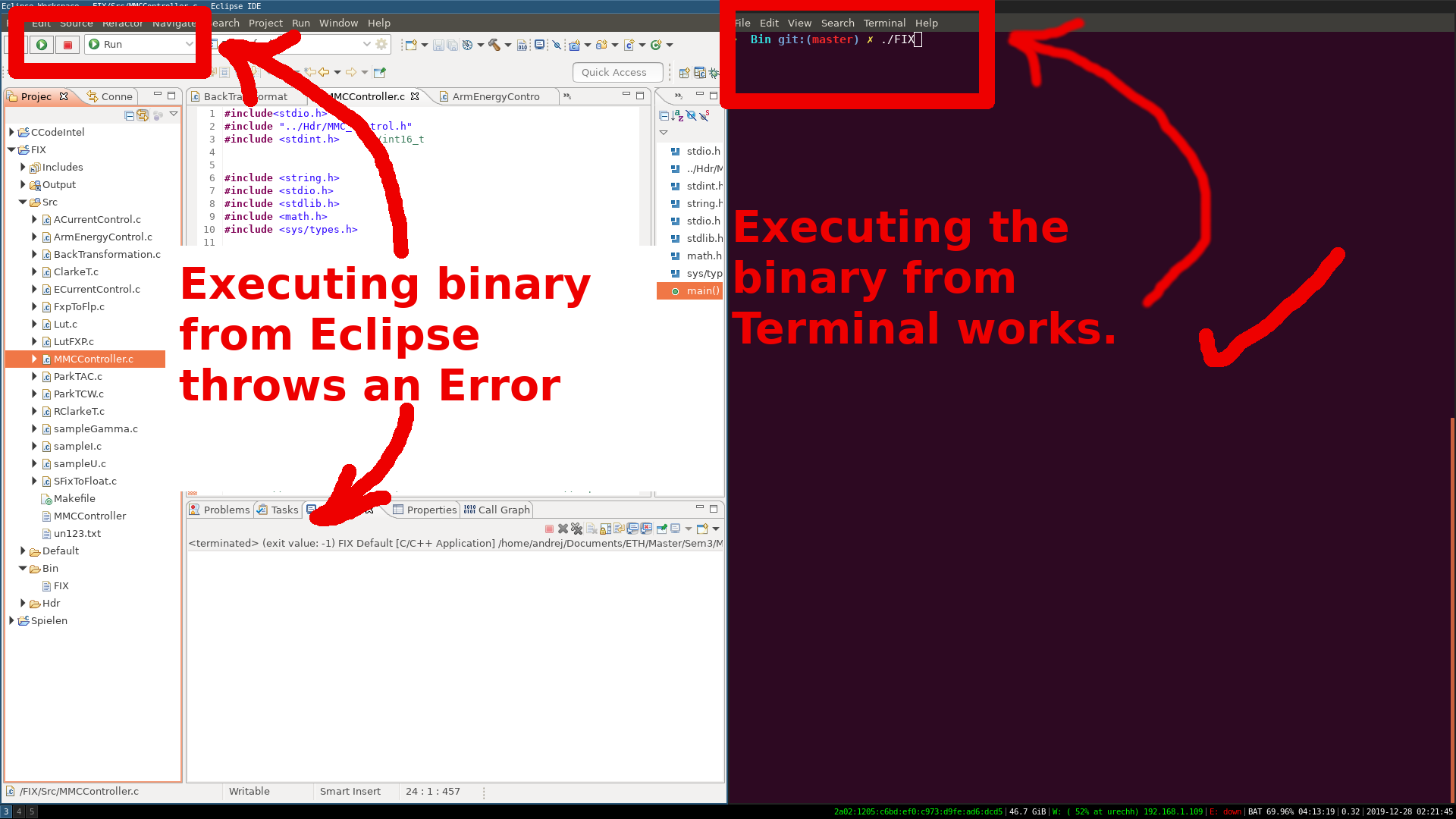This screenshot has height=819, width=1456.
Task: Select BackTransformation.c in project tree
Action: point(107,254)
